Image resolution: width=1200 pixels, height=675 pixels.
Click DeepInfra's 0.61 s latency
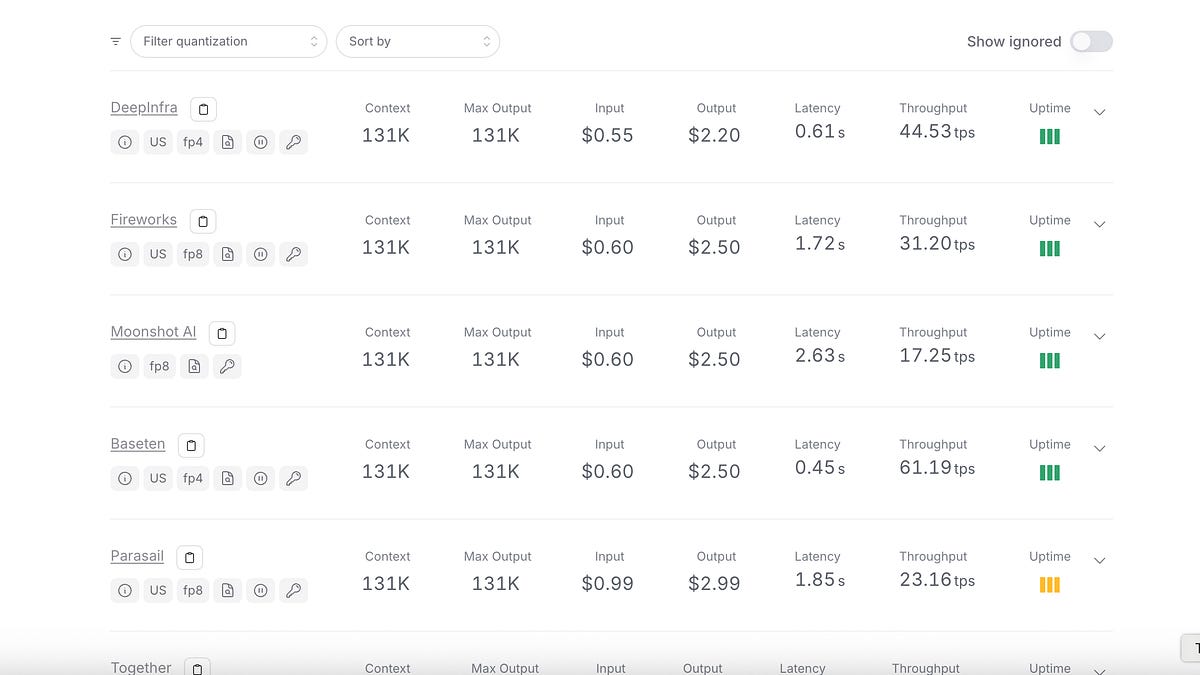[820, 131]
